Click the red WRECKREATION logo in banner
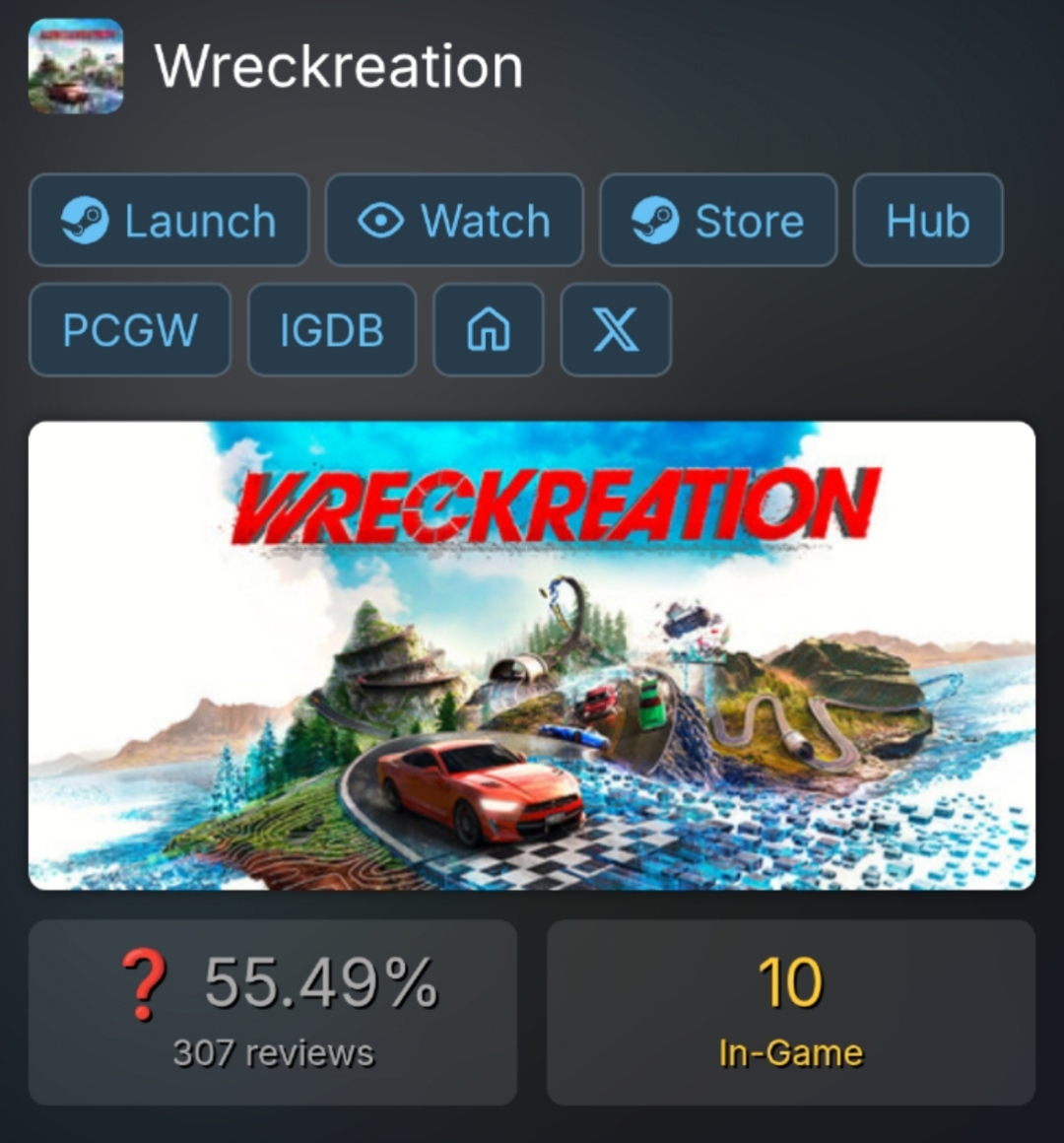 [x=556, y=505]
